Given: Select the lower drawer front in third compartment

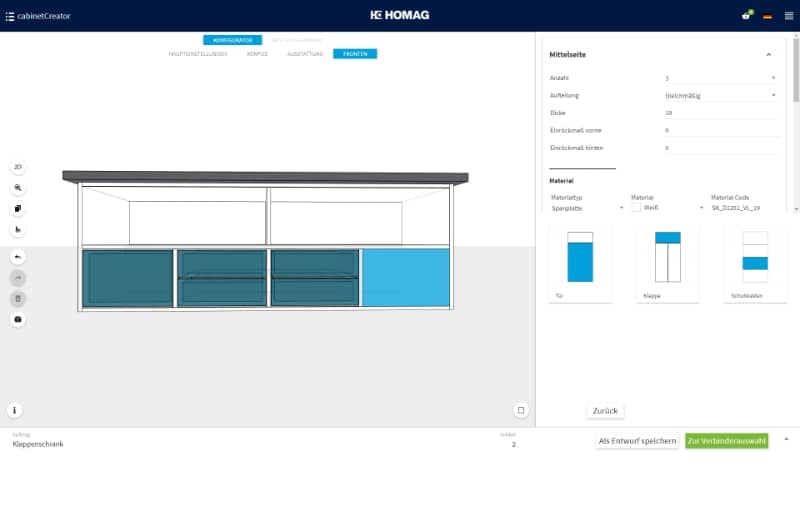Looking at the screenshot, I should (315, 292).
